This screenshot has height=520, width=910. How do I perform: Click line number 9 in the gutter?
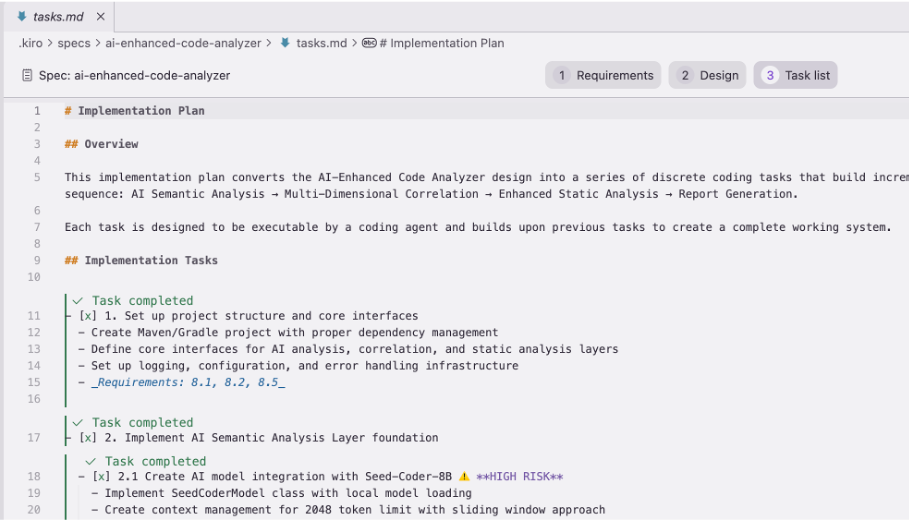point(37,261)
